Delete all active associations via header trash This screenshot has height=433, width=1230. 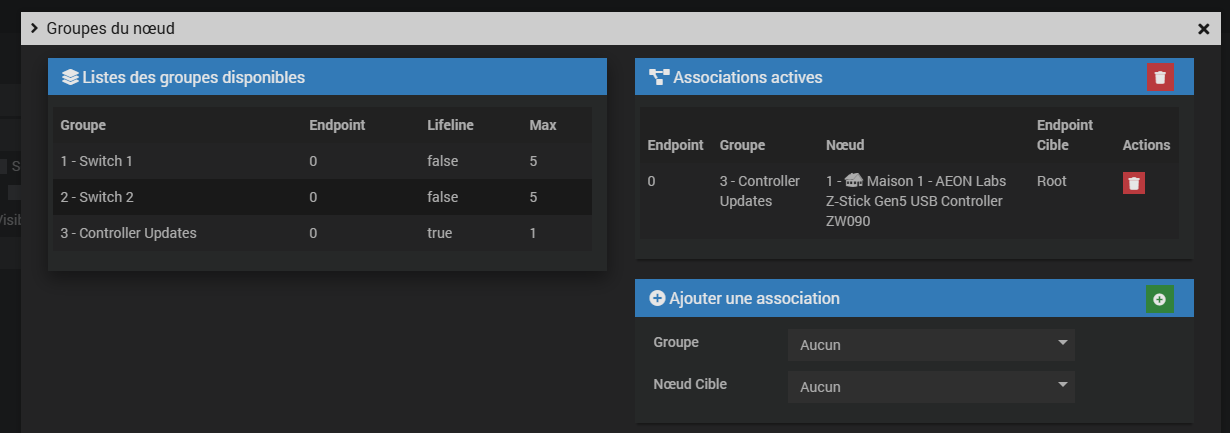tap(1160, 77)
